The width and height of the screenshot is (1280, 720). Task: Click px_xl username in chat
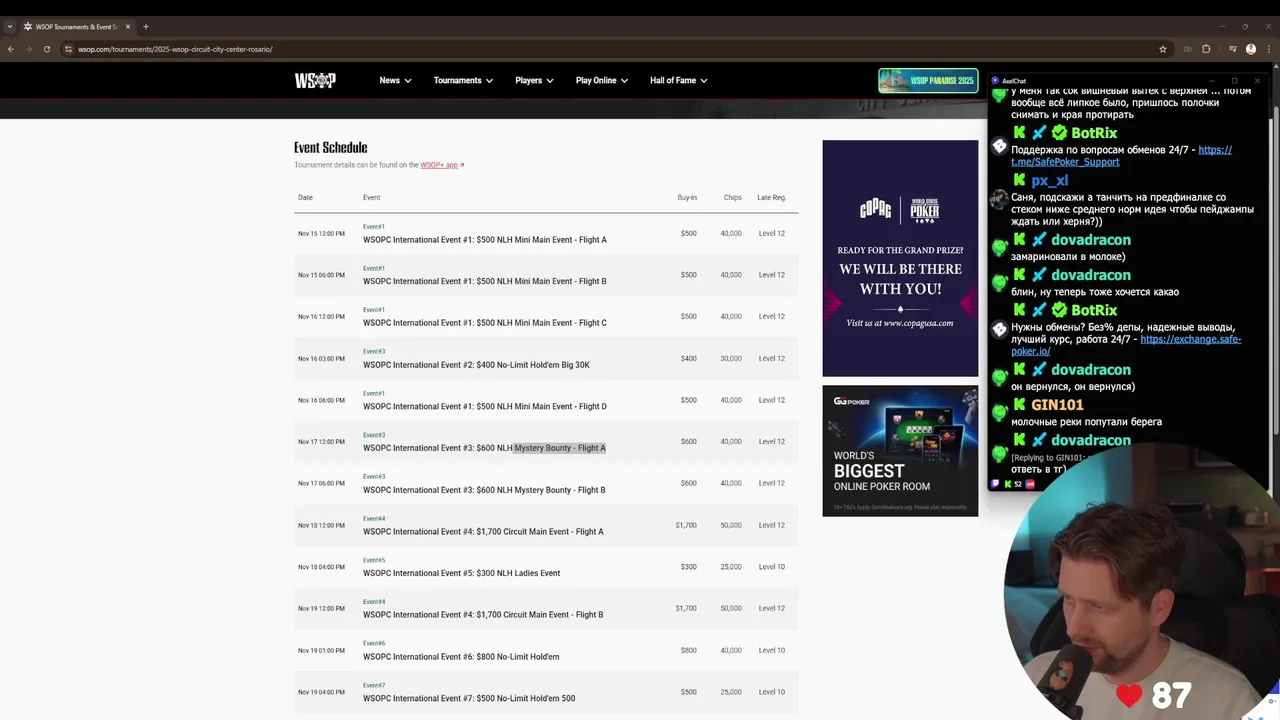[1050, 181]
